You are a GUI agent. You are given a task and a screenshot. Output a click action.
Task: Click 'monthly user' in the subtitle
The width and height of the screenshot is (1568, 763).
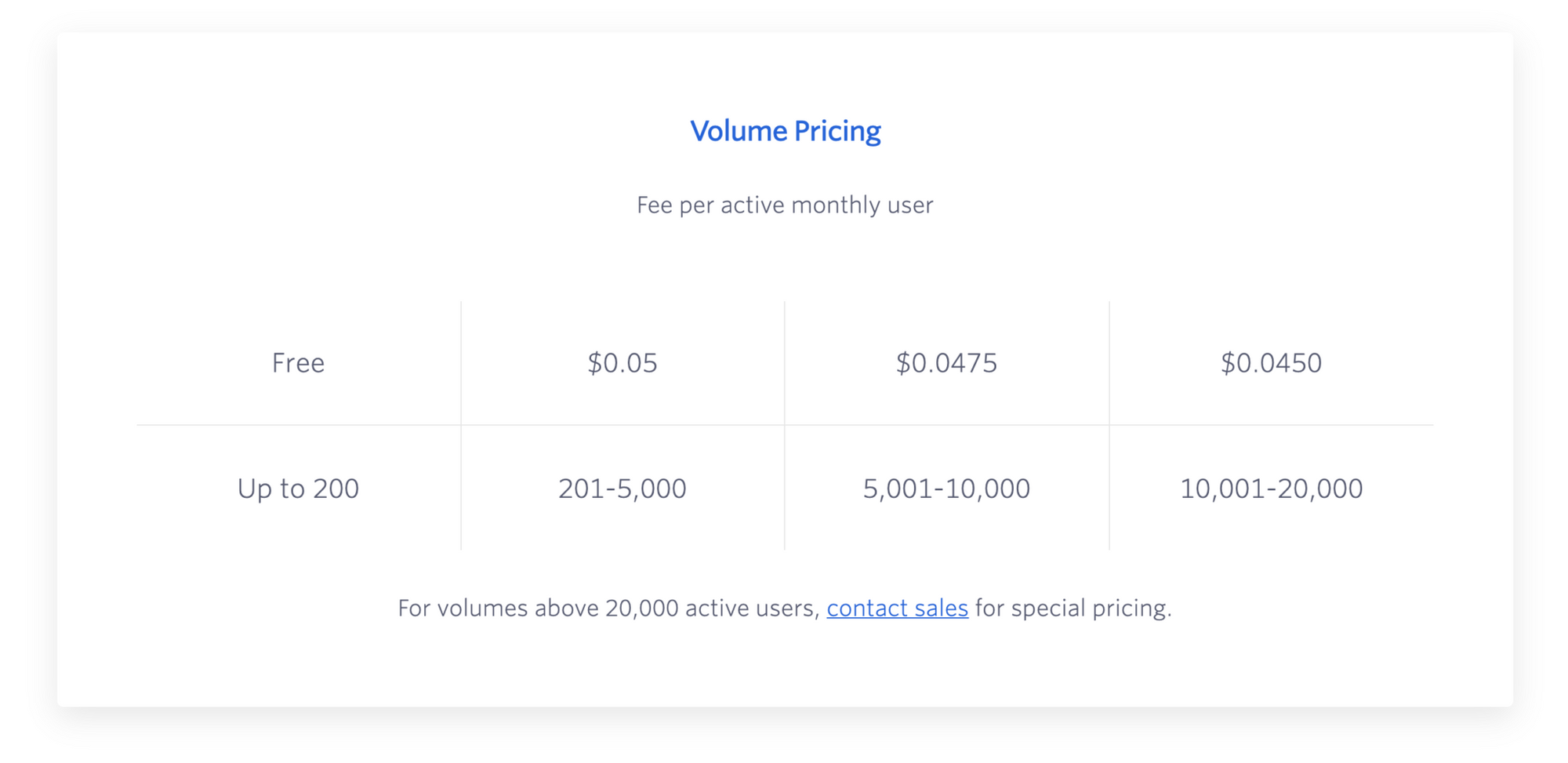tap(862, 205)
